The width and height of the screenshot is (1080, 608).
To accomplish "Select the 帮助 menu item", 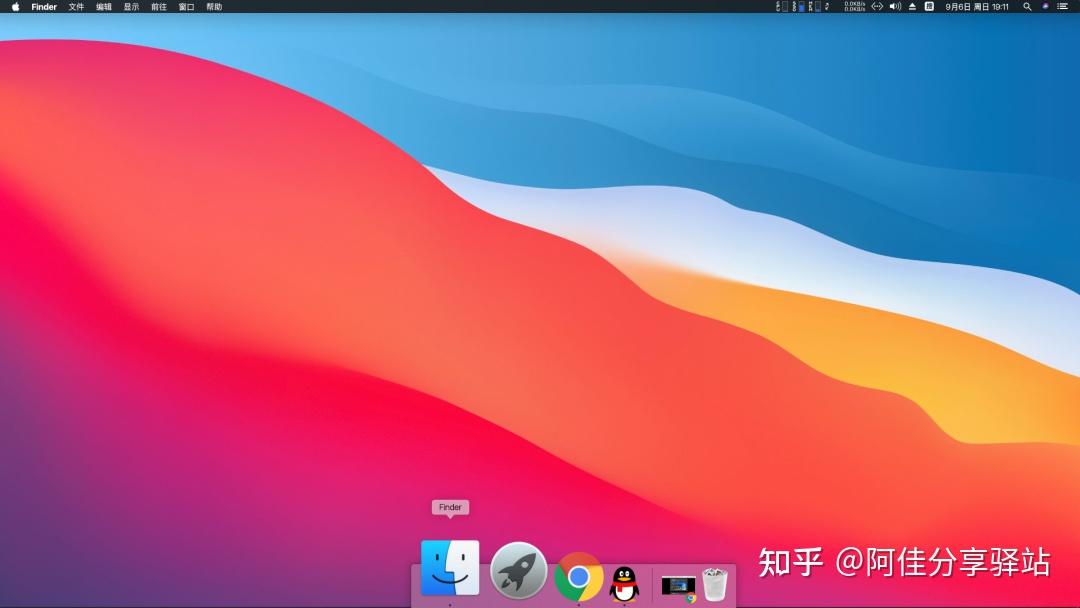I will [212, 6].
